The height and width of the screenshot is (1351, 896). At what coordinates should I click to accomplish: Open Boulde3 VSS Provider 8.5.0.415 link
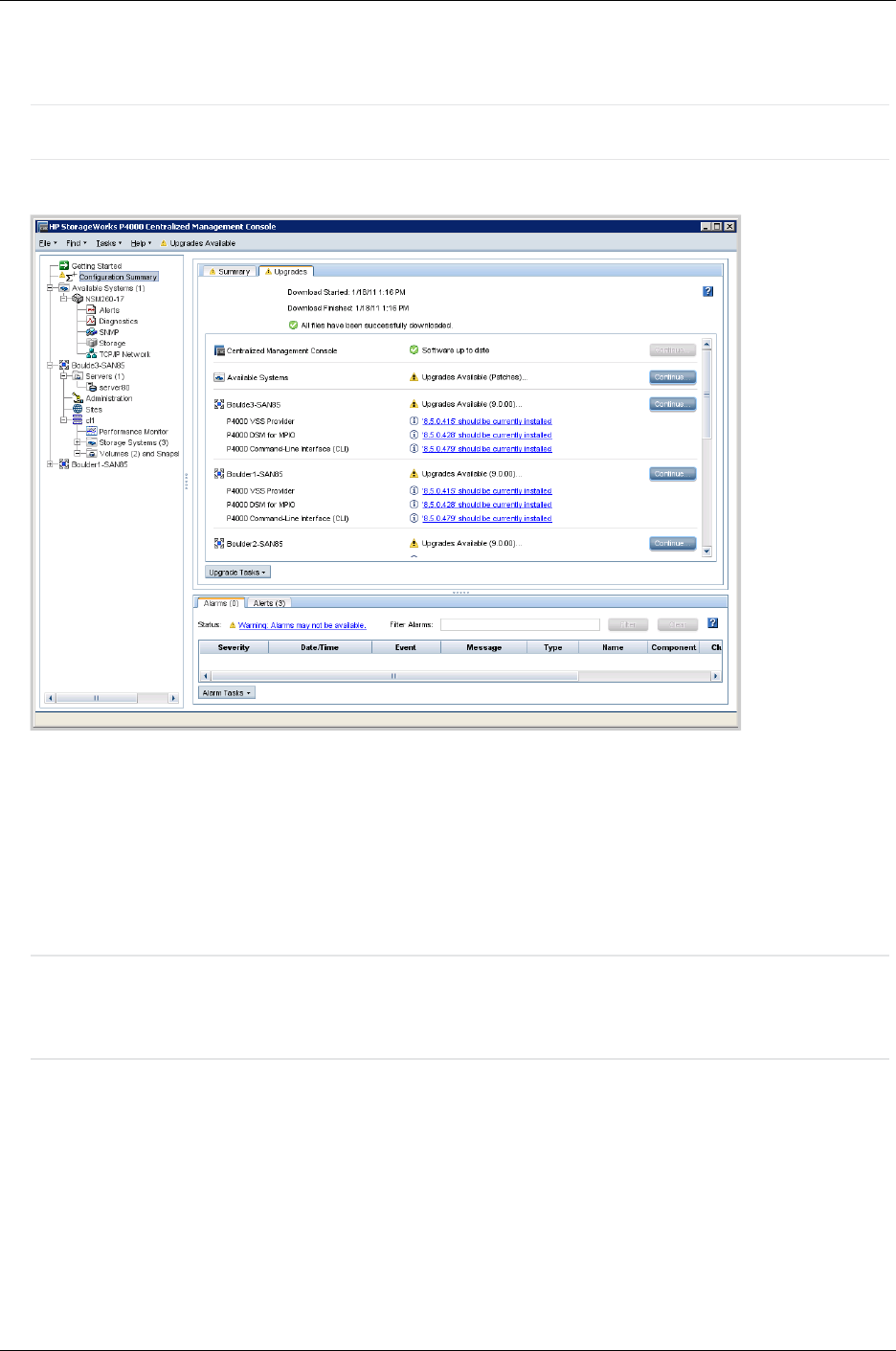click(x=486, y=421)
